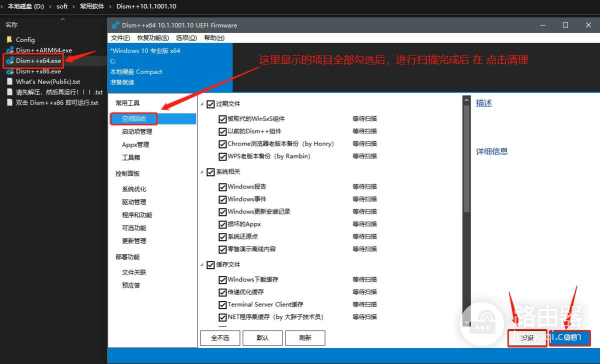Click the Dism++ title bar app icon
The height and width of the screenshot is (364, 600).
[x=115, y=25]
